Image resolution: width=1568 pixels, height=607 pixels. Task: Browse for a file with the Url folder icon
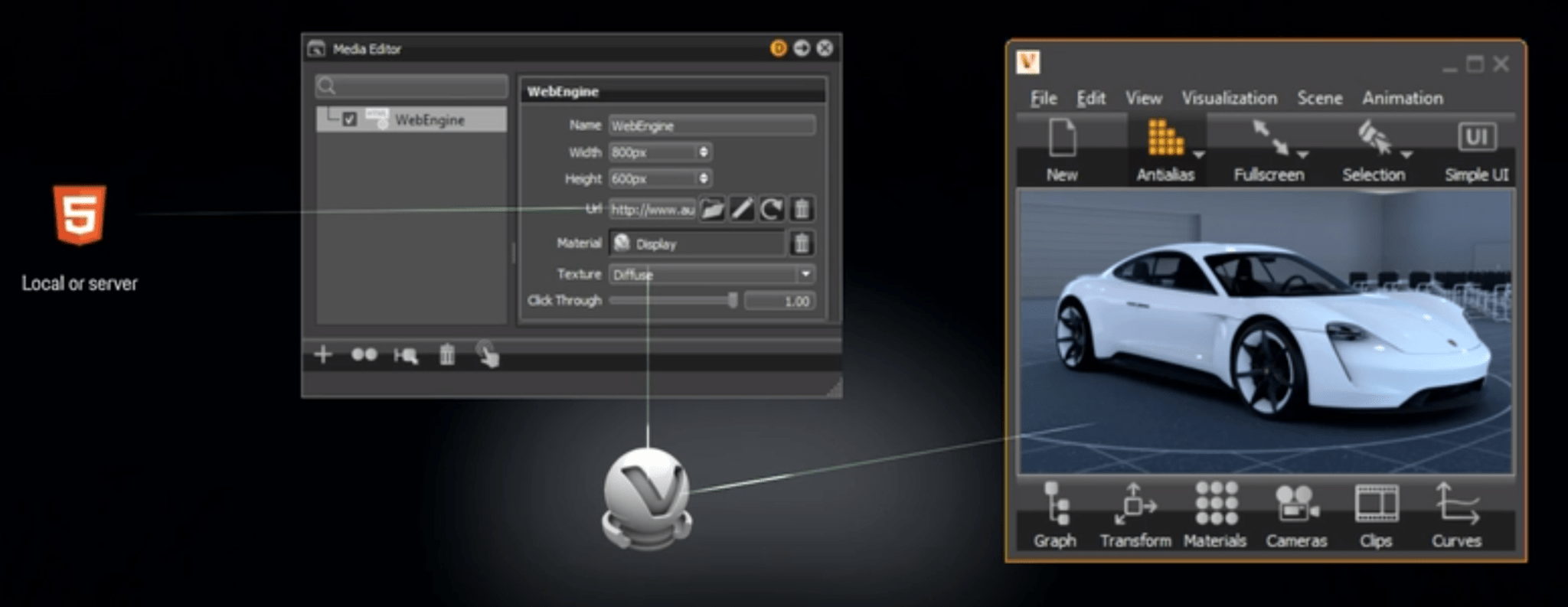pos(712,209)
